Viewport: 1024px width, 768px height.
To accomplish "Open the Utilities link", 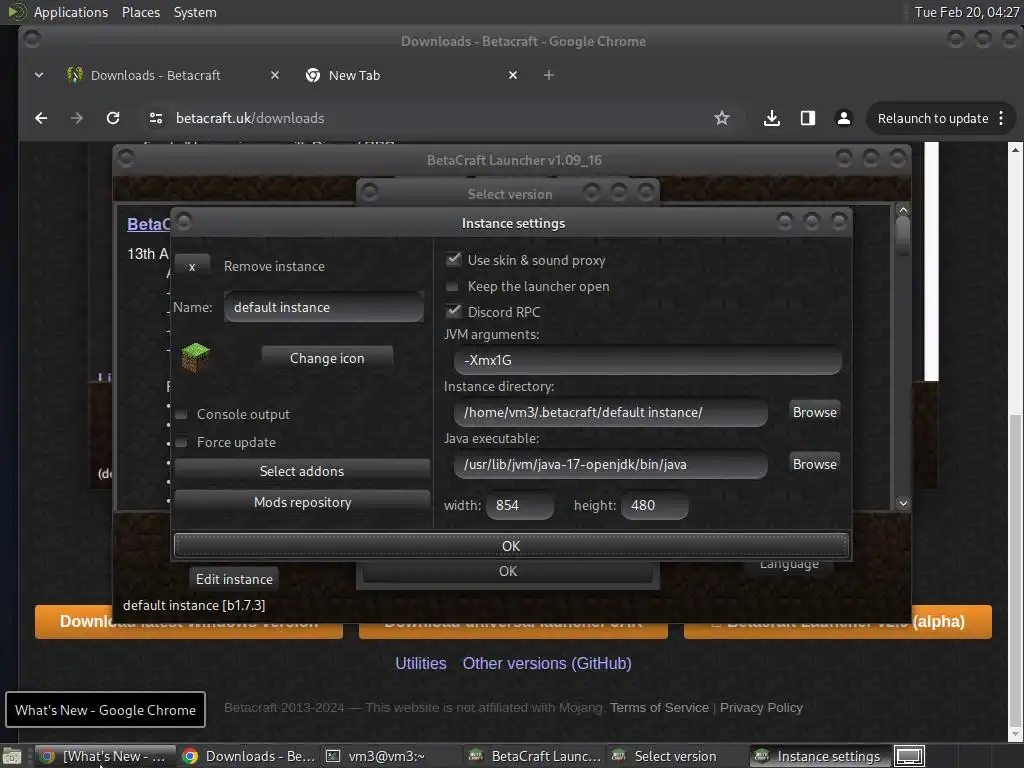I will 421,664.
